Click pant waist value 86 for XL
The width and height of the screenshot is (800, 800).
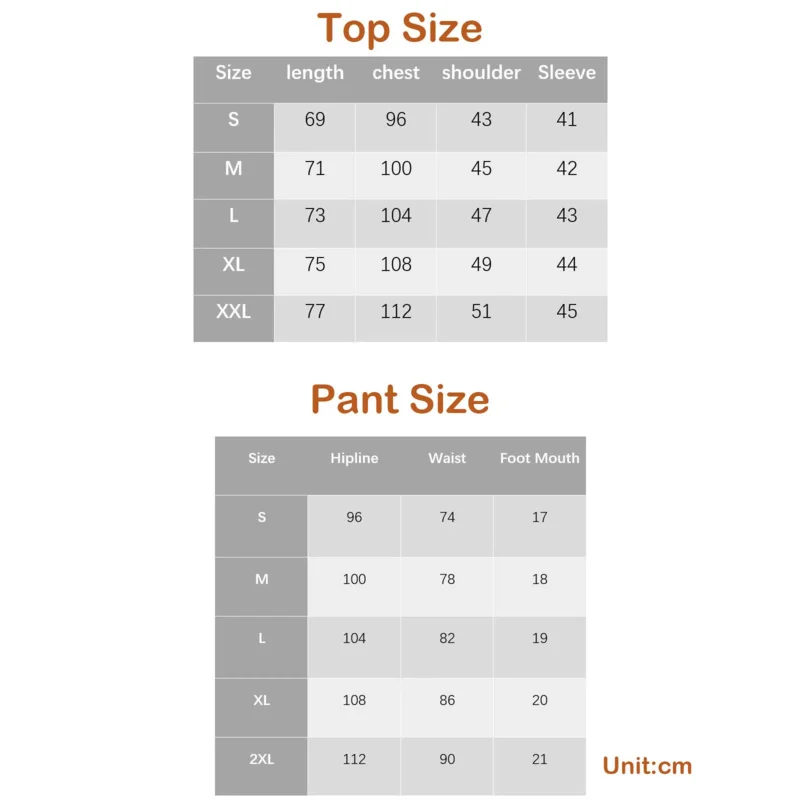pos(447,701)
